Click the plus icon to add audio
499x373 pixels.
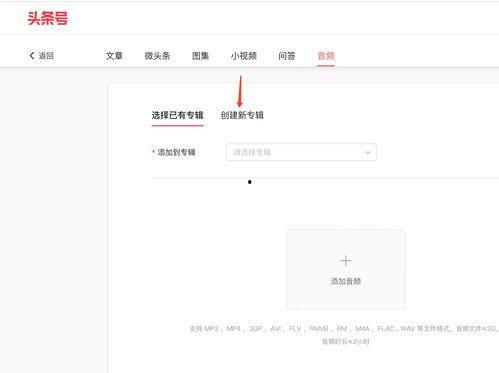point(346,260)
